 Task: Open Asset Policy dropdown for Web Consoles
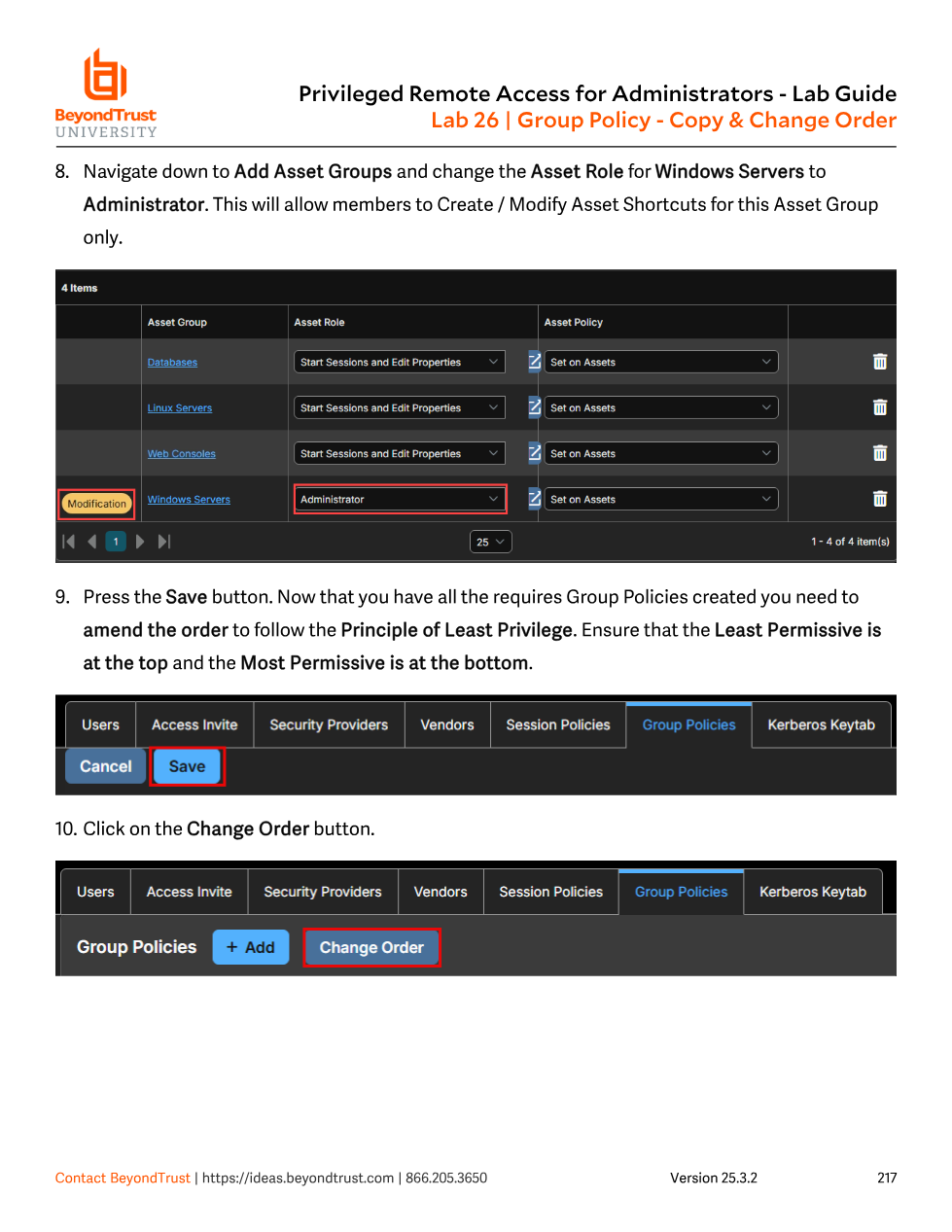pyautogui.click(x=661, y=453)
